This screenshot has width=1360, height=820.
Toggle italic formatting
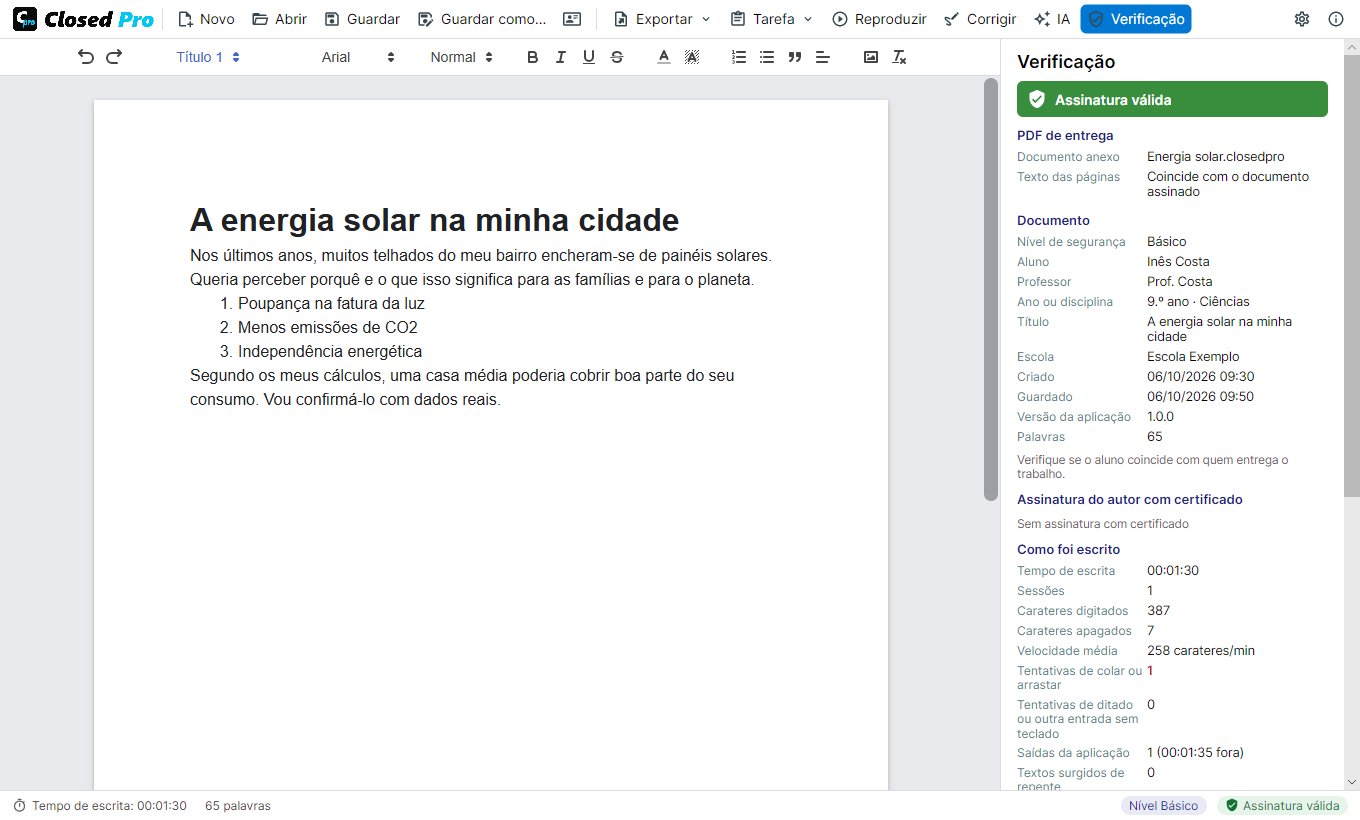[561, 57]
